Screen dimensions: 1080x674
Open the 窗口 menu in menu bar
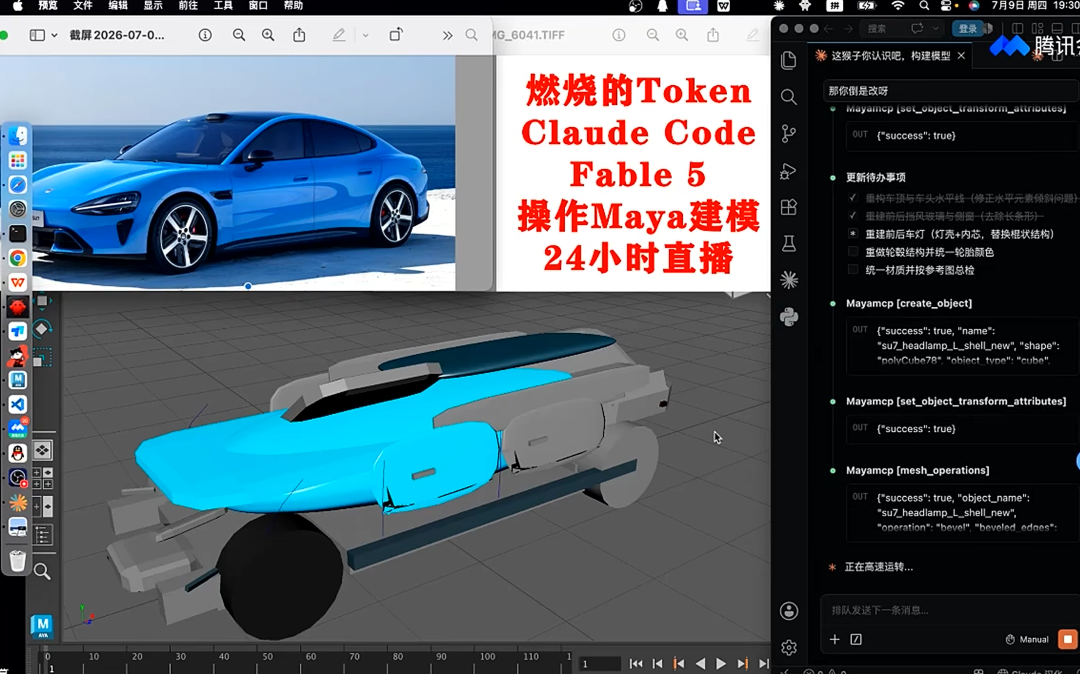coord(258,6)
